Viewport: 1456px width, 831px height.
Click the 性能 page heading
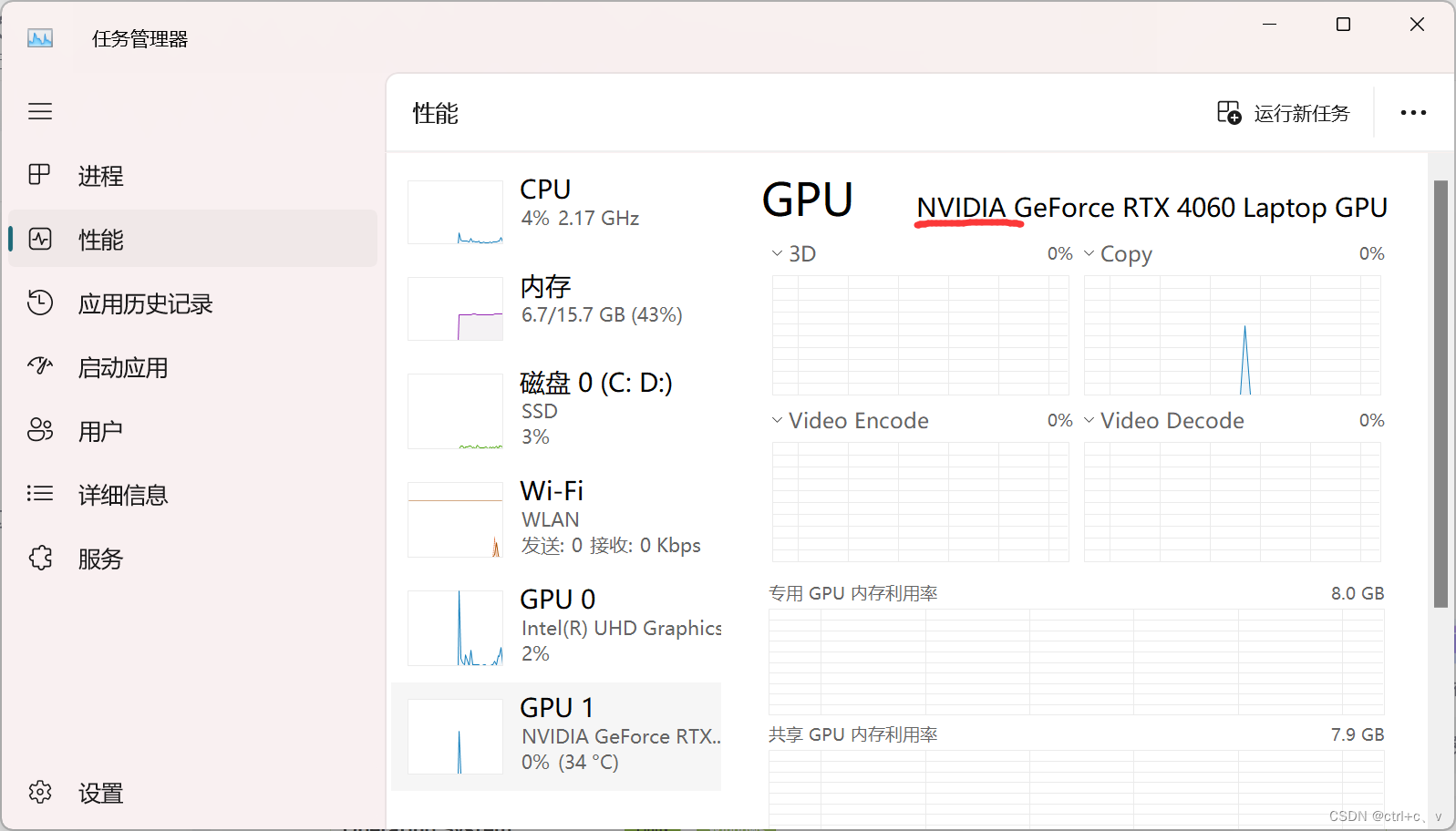(x=436, y=113)
